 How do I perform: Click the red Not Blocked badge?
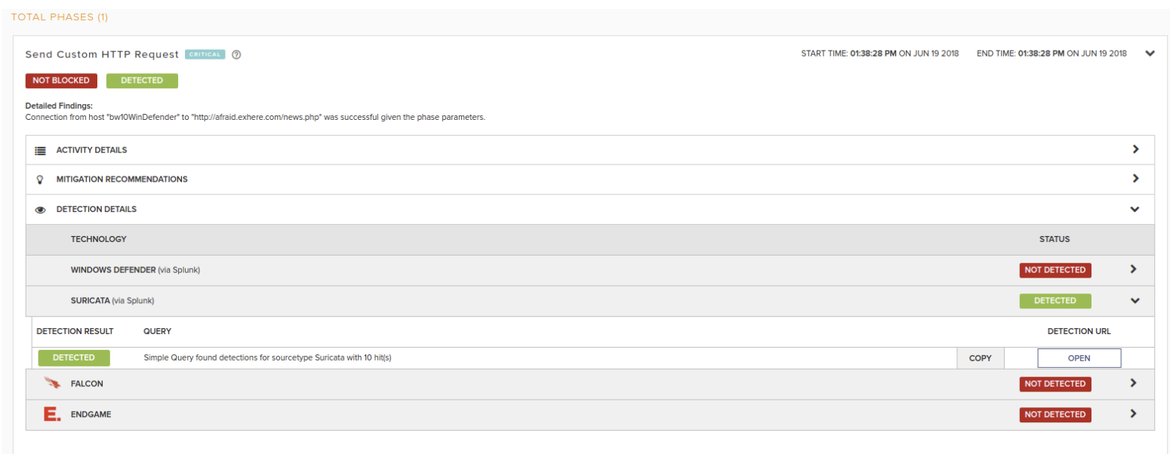(x=62, y=80)
